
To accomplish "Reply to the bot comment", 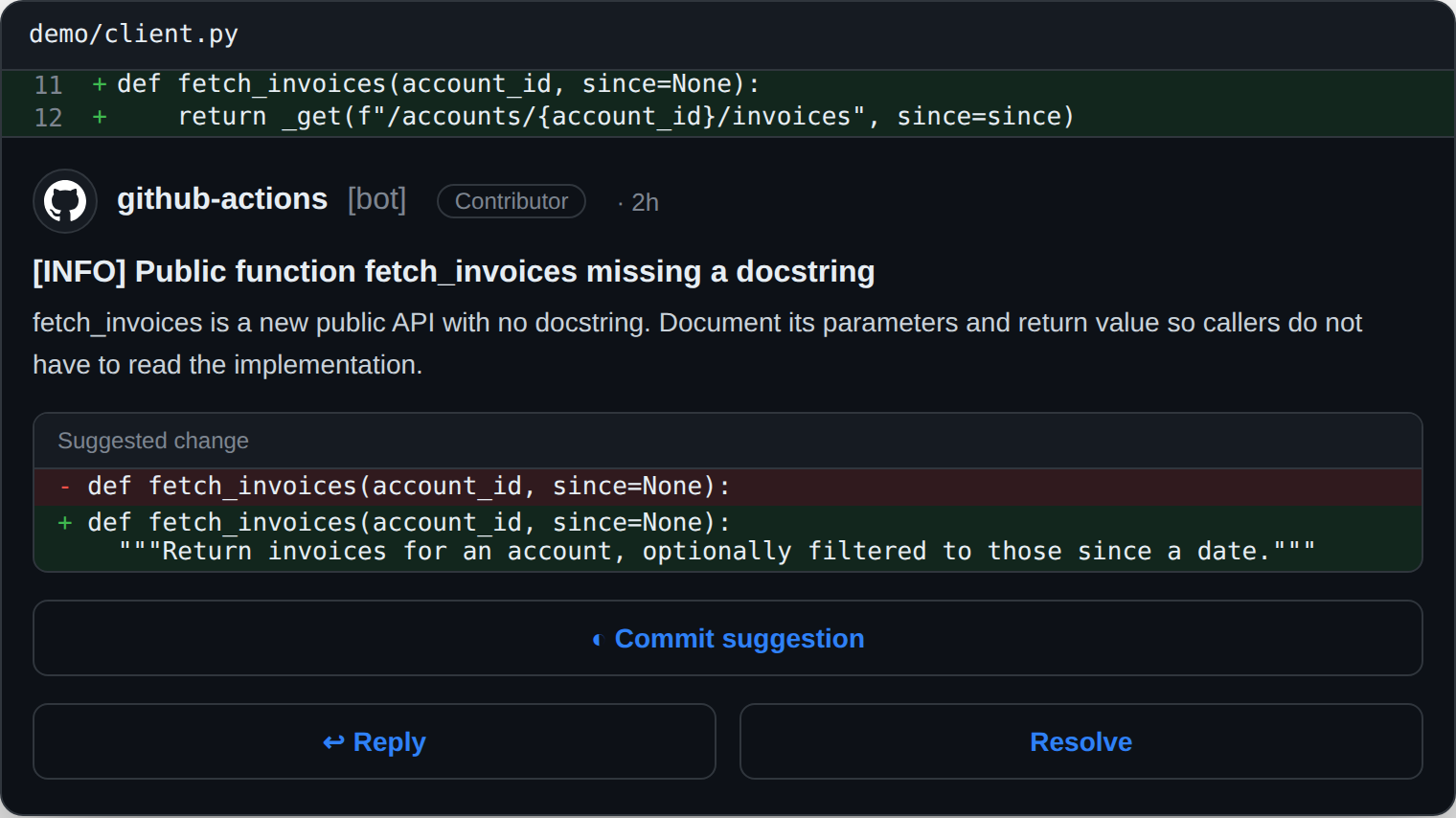I will tap(375, 741).
